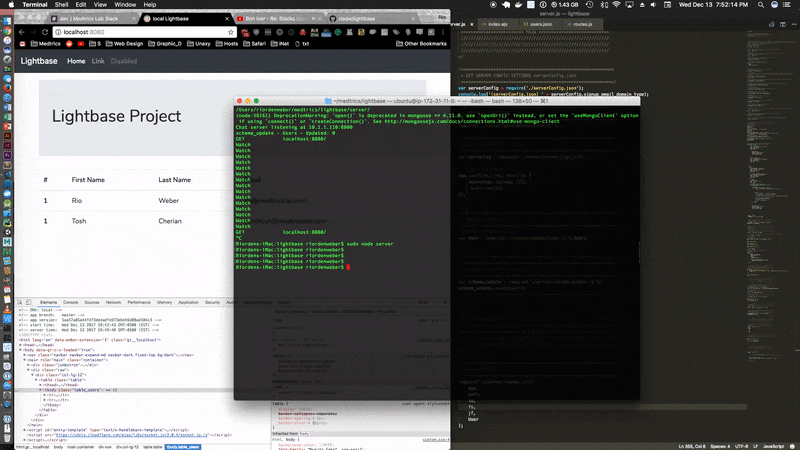Collapse the tbody table_users node
This screenshot has height=450, width=800.
(x=40, y=390)
